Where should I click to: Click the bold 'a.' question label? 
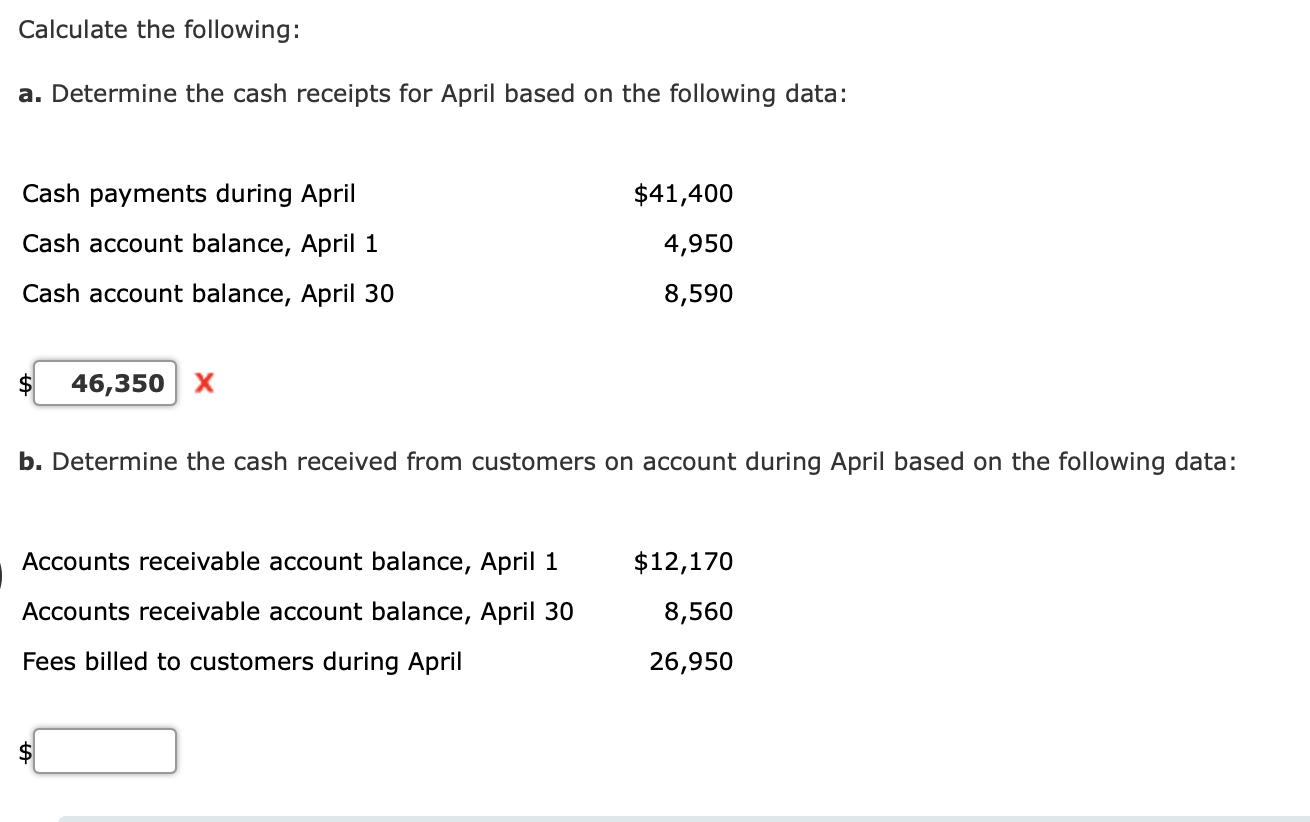(31, 94)
